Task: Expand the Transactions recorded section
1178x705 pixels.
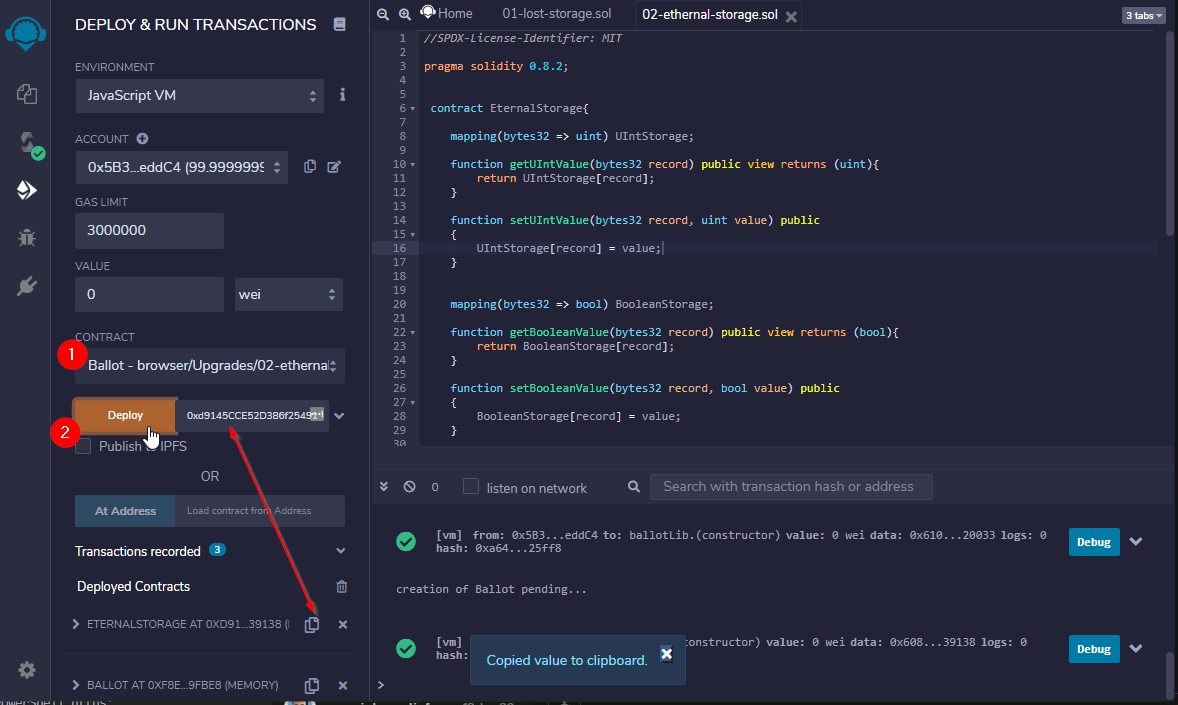Action: click(340, 551)
